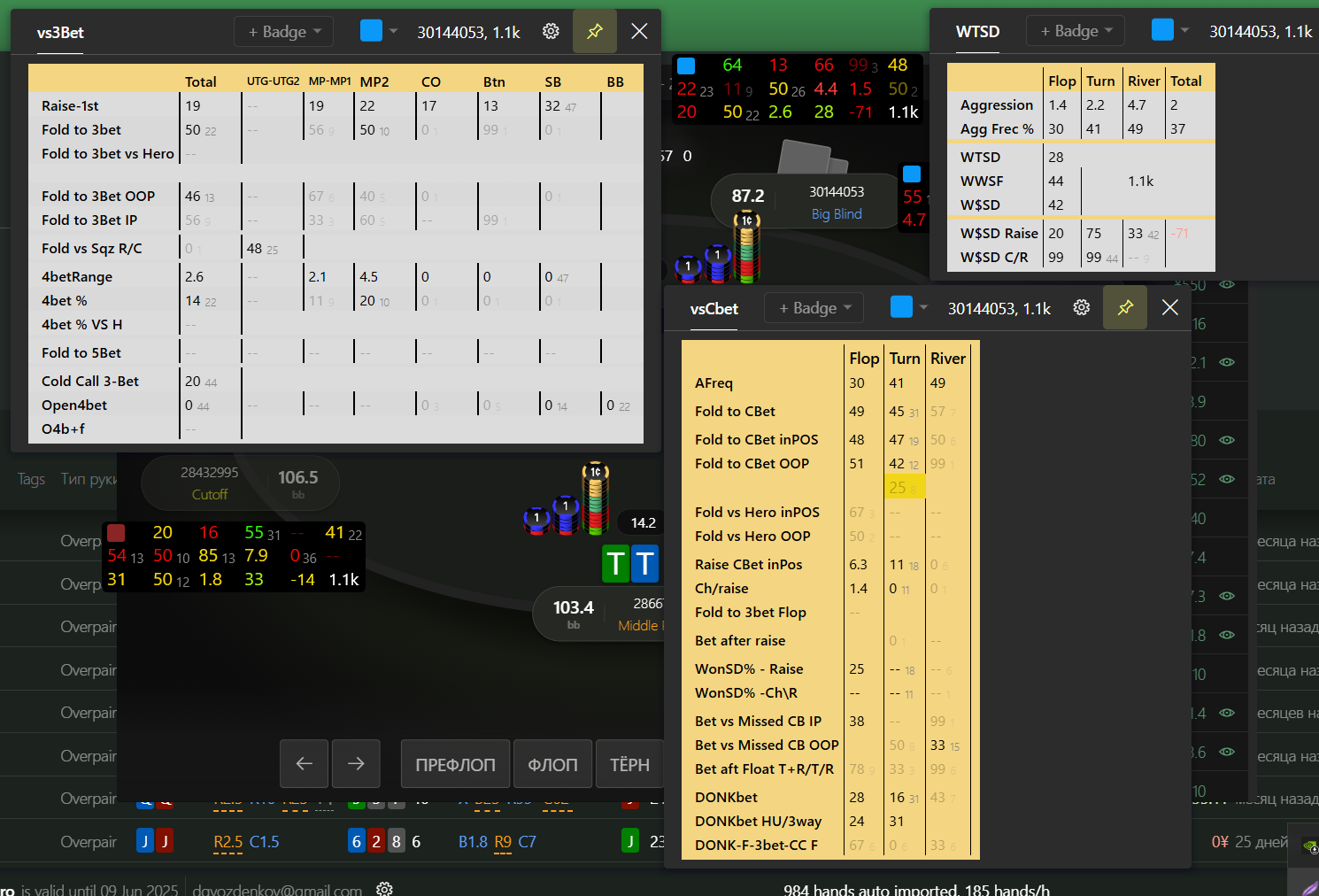The width and height of the screenshot is (1319, 896).
Task: Toggle eye icon beside 3.6 row
Action: 1227,752
